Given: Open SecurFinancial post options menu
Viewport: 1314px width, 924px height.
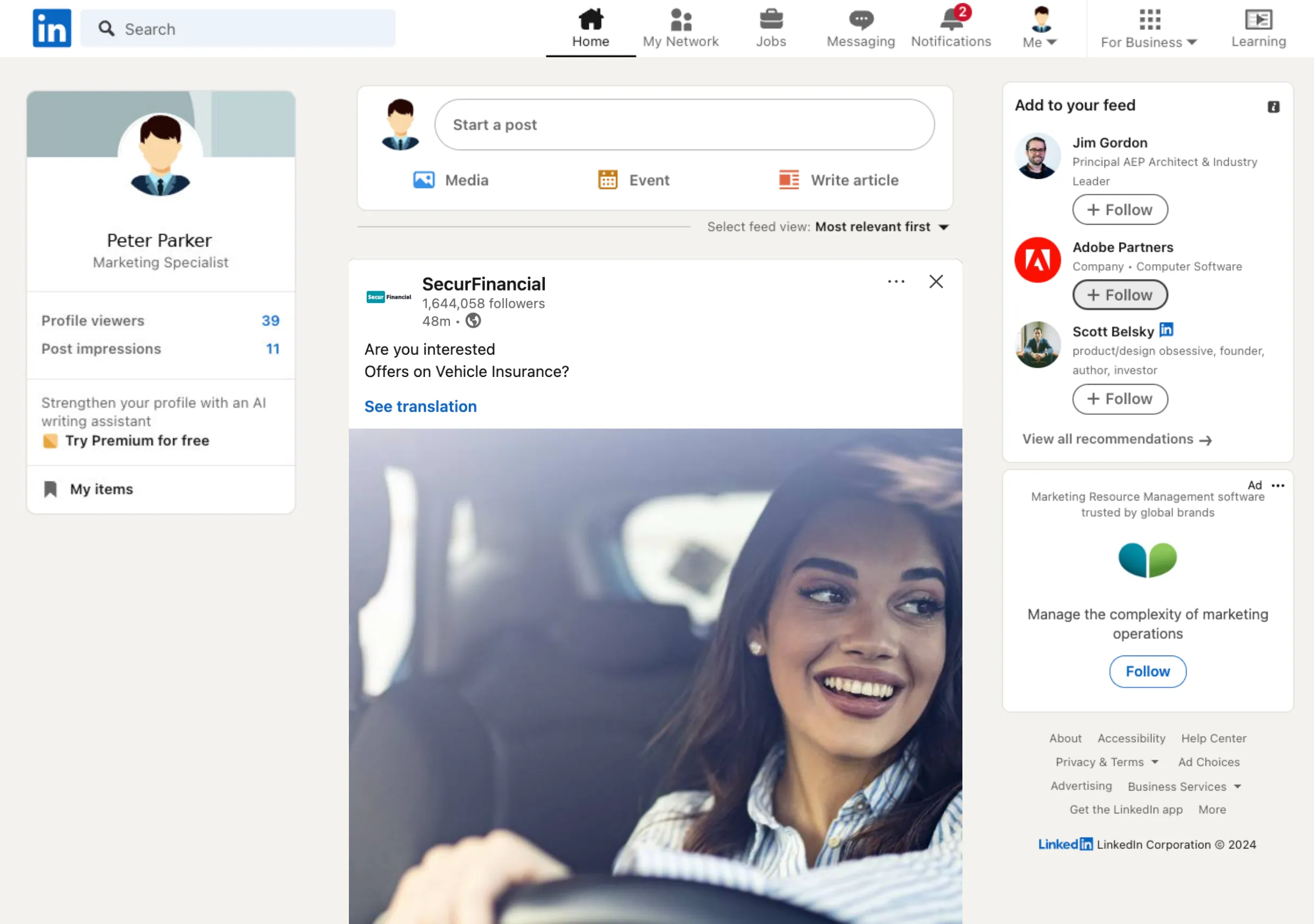Looking at the screenshot, I should [x=896, y=281].
